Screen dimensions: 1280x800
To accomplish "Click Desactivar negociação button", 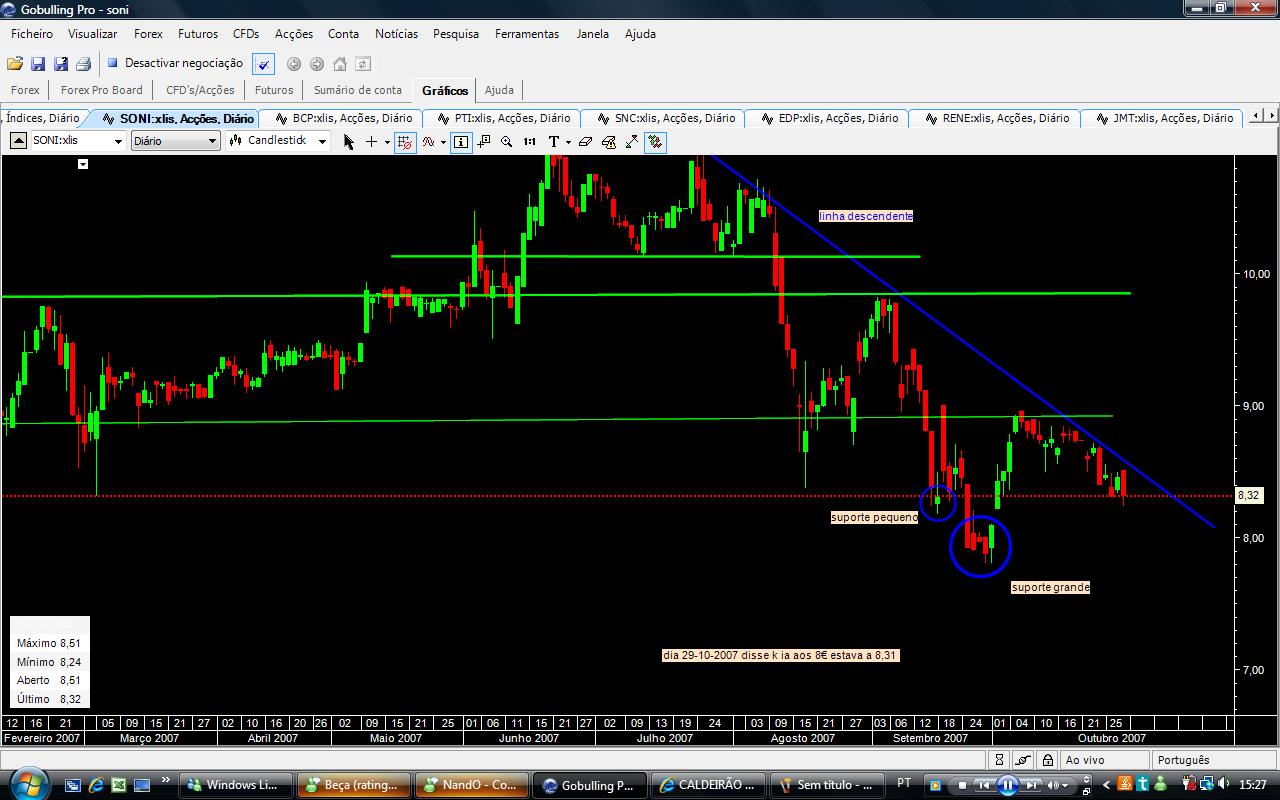I will point(175,63).
